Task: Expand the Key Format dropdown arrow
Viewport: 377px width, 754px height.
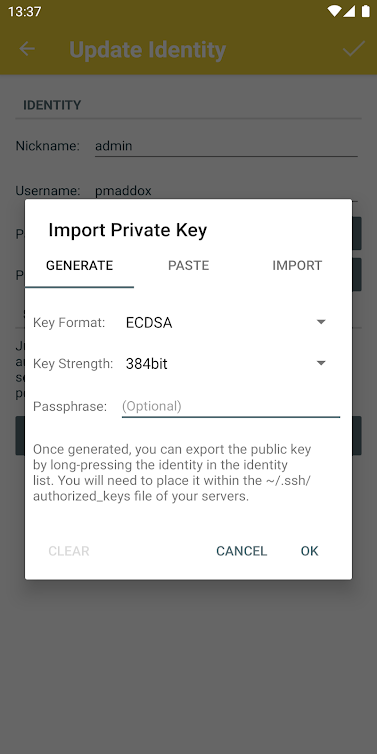Action: point(321,322)
